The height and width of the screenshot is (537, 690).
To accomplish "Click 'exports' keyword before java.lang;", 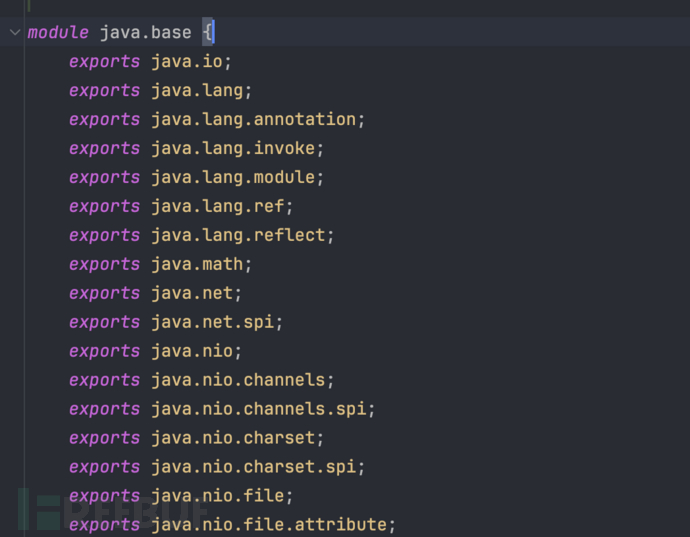I will coord(105,91).
